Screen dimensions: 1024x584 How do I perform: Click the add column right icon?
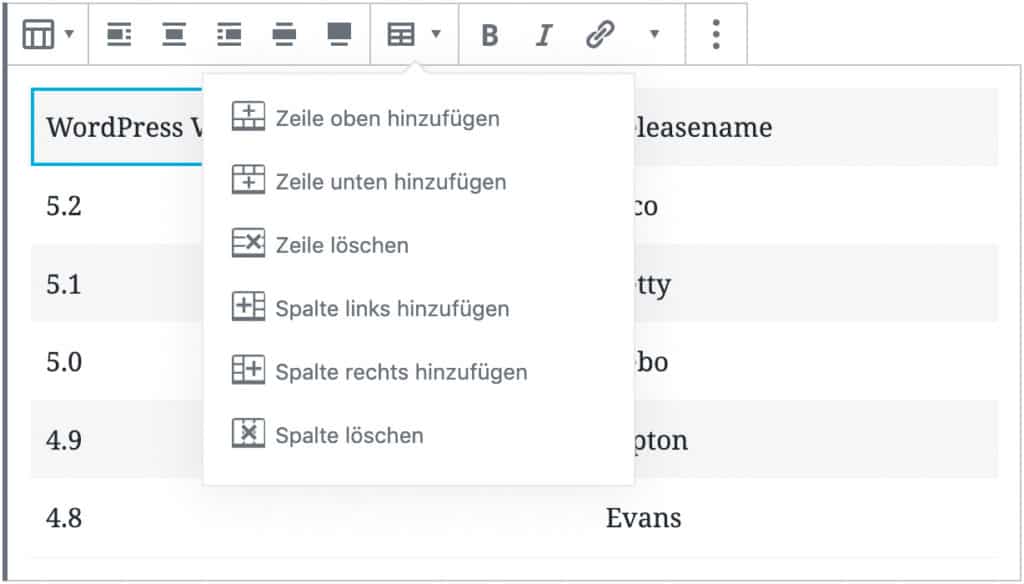tap(248, 370)
